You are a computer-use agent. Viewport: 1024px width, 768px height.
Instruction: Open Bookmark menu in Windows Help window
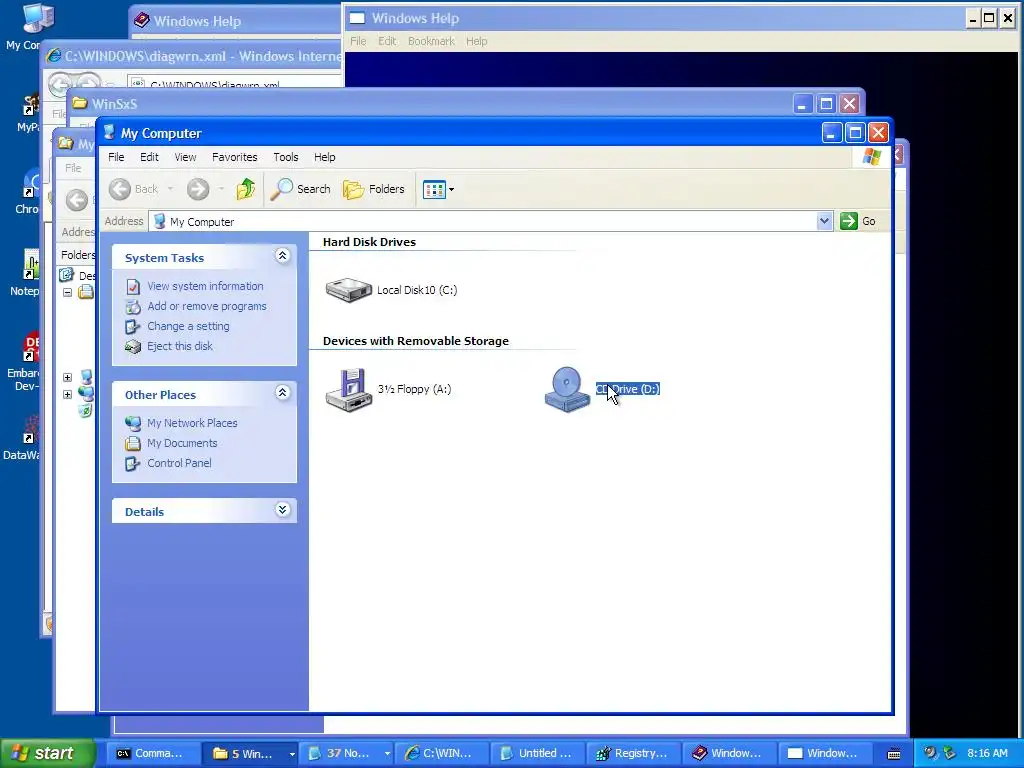(x=431, y=41)
